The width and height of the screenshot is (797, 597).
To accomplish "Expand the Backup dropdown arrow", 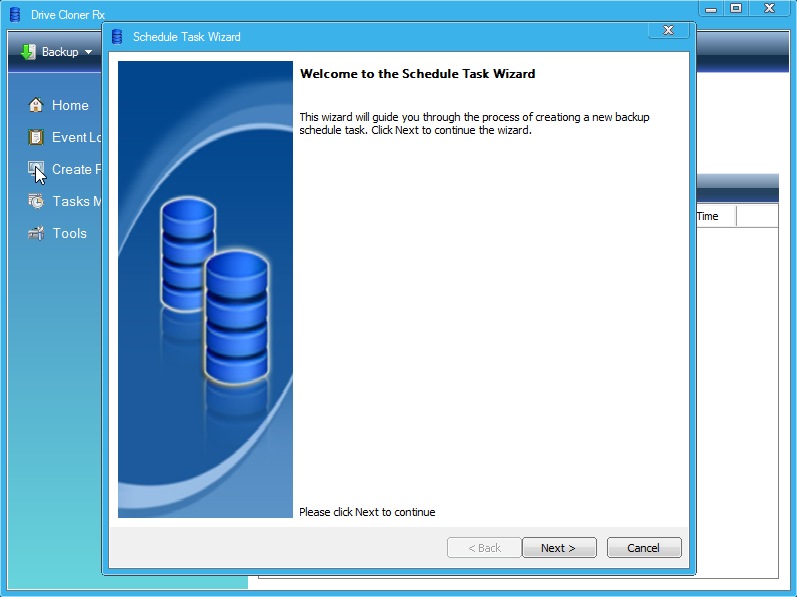I will (88, 52).
